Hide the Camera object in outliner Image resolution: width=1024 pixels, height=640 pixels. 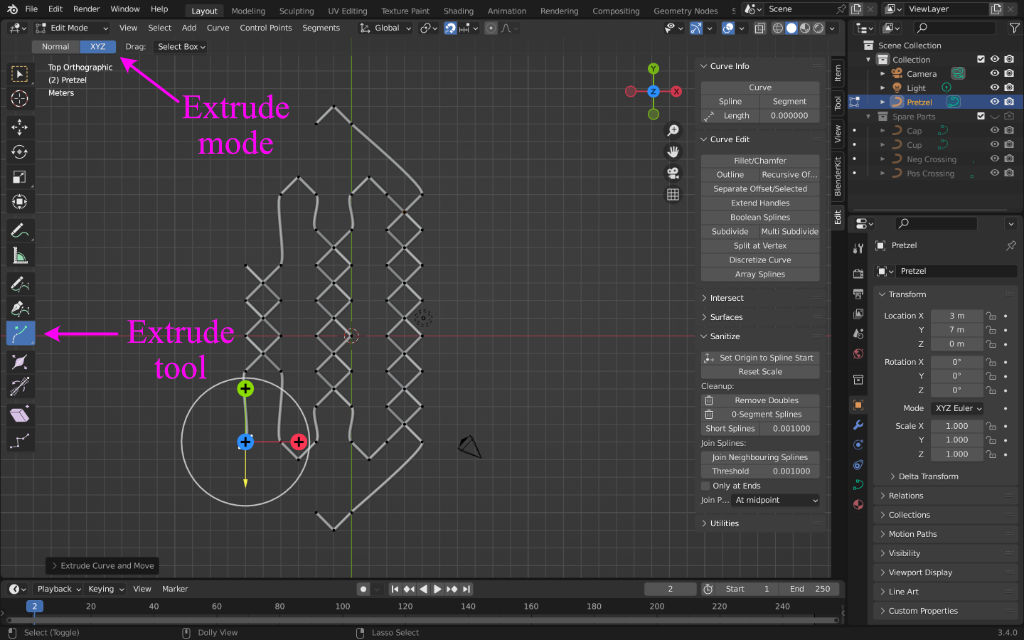click(x=994, y=73)
